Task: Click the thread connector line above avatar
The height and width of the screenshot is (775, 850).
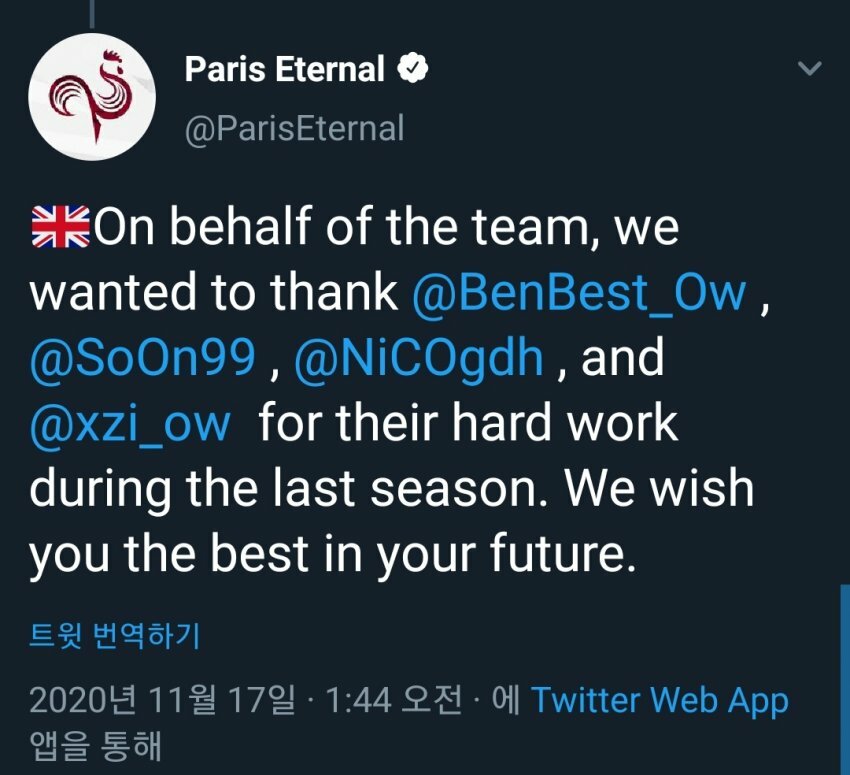Action: point(92,14)
